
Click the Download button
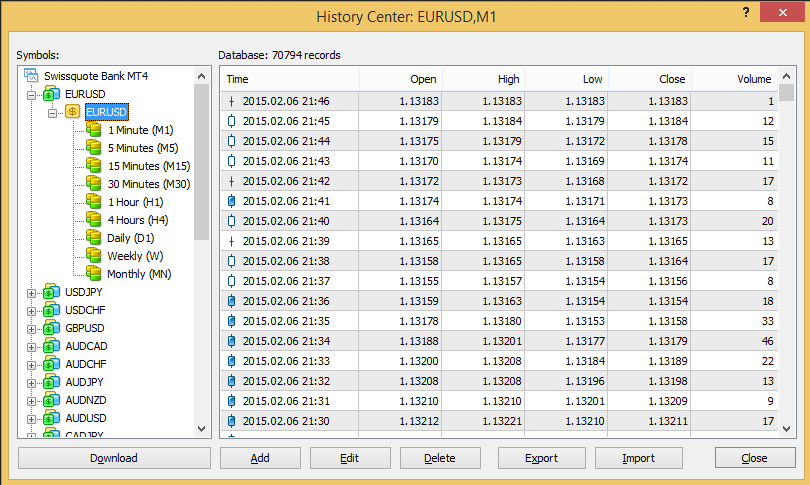(114, 458)
